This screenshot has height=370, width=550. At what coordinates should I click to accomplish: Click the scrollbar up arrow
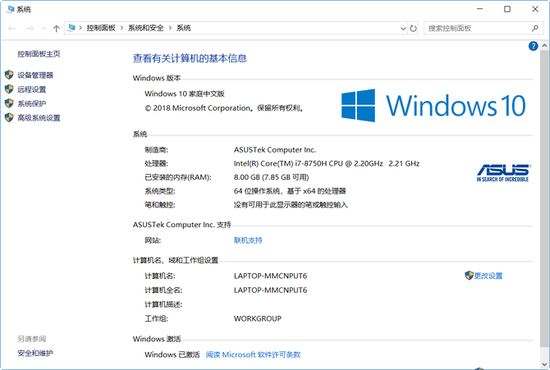pyautogui.click(x=544, y=46)
